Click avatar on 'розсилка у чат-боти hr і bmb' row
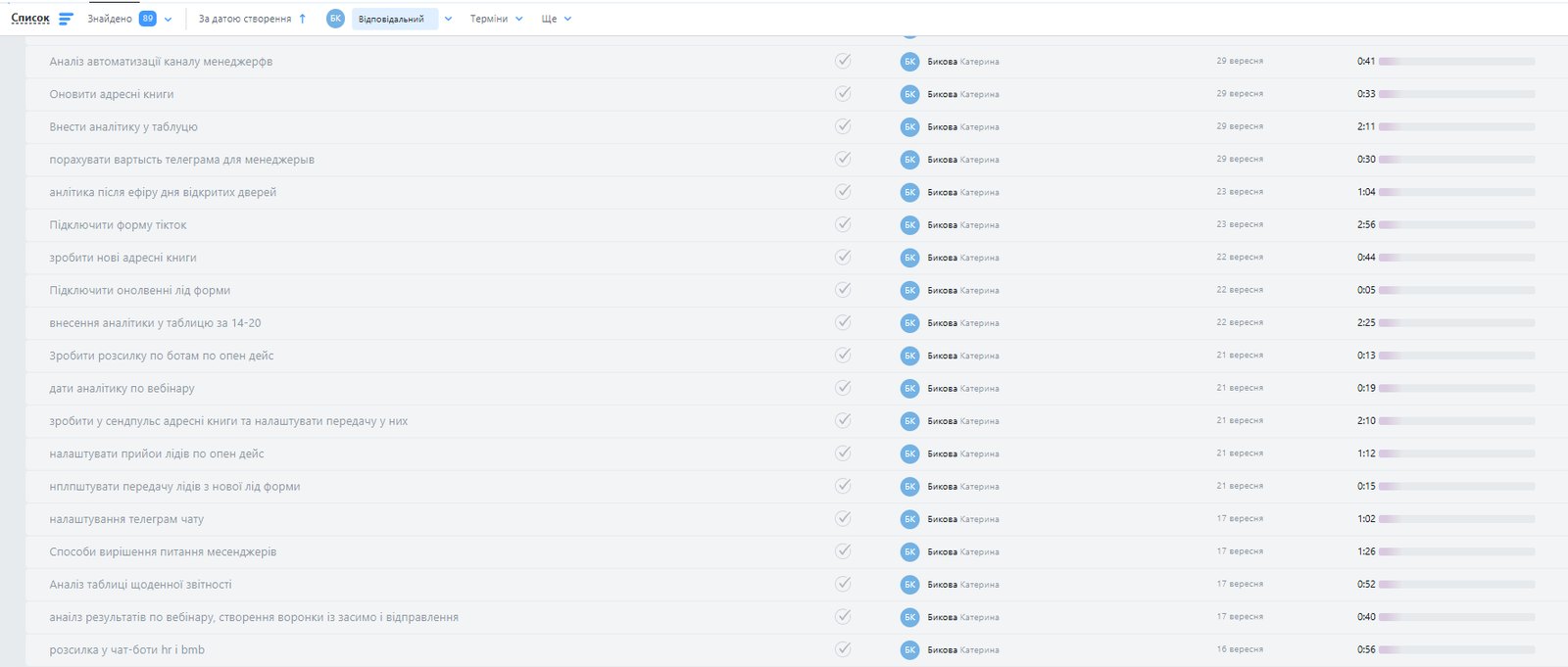The width and height of the screenshot is (1568, 667). click(909, 650)
